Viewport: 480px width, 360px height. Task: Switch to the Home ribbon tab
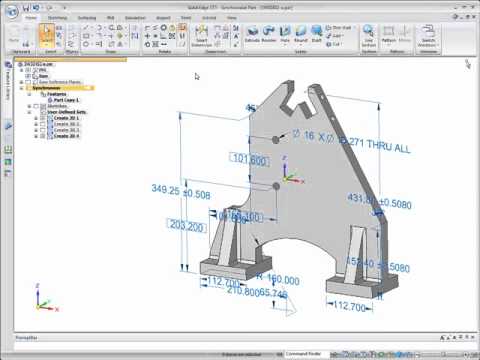coord(31,18)
